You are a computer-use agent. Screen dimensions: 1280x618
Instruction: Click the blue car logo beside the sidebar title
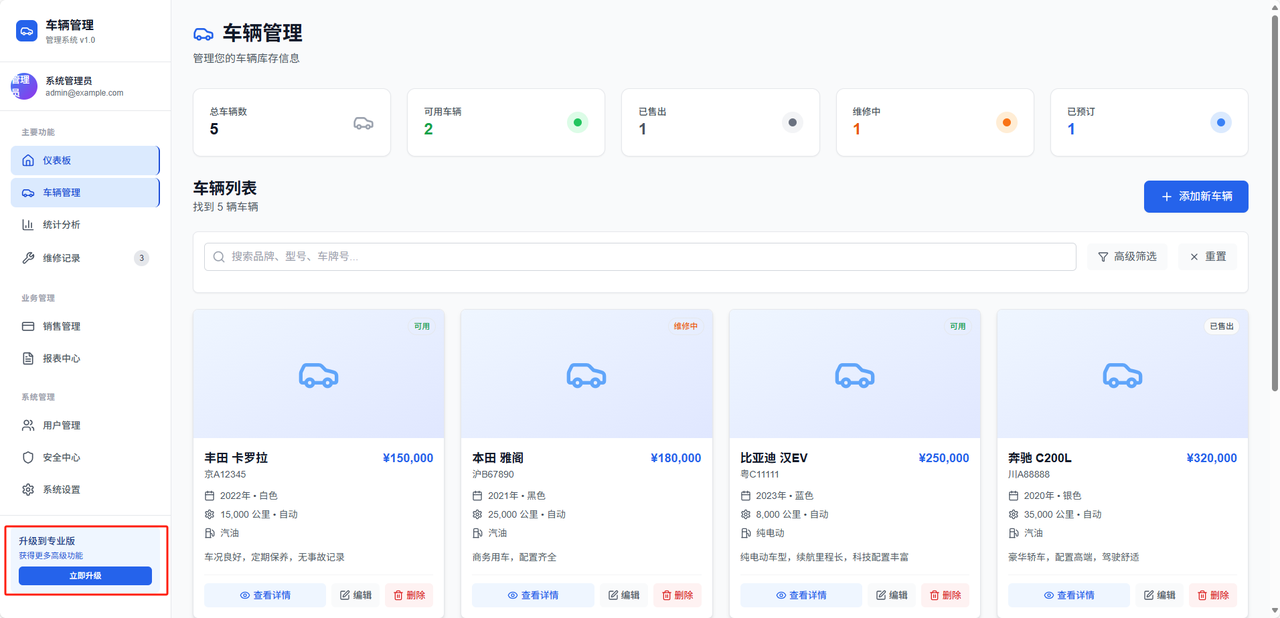[27, 31]
